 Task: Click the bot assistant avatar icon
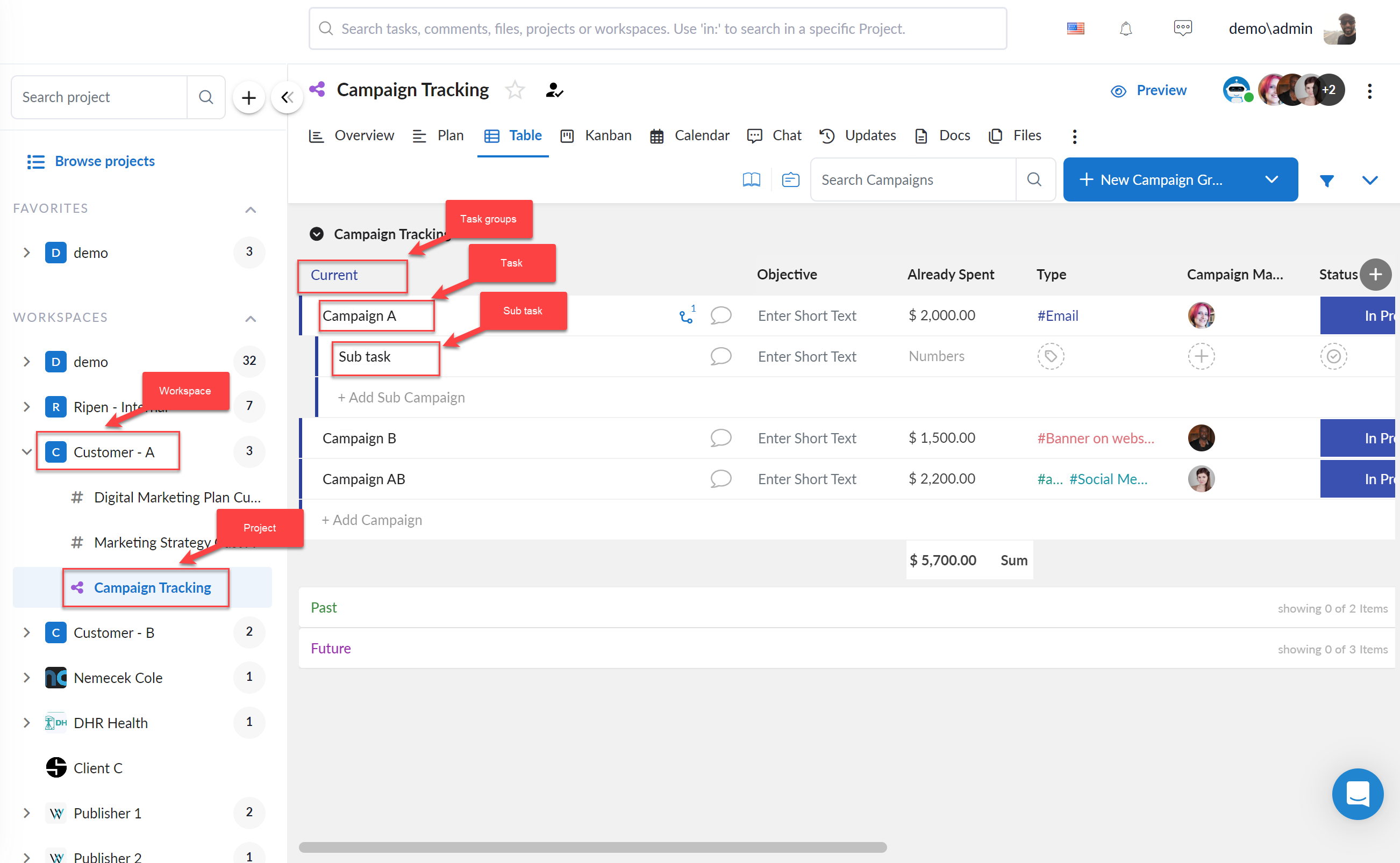coord(1237,90)
